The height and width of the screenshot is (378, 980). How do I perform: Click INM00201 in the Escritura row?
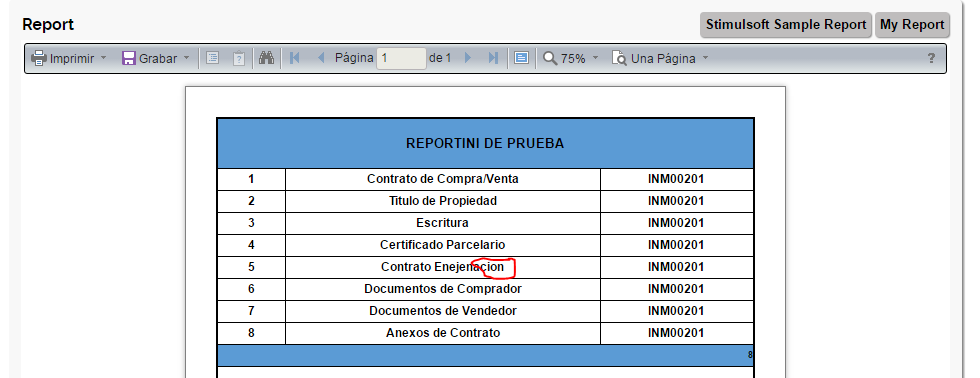[x=676, y=223]
